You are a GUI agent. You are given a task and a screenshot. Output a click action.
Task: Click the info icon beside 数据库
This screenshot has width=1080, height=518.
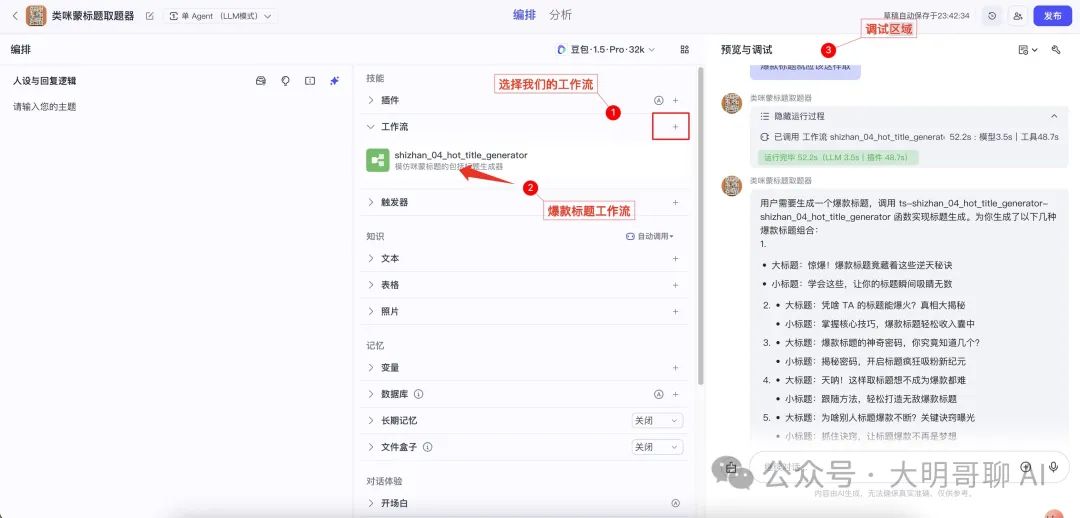pyautogui.click(x=419, y=395)
